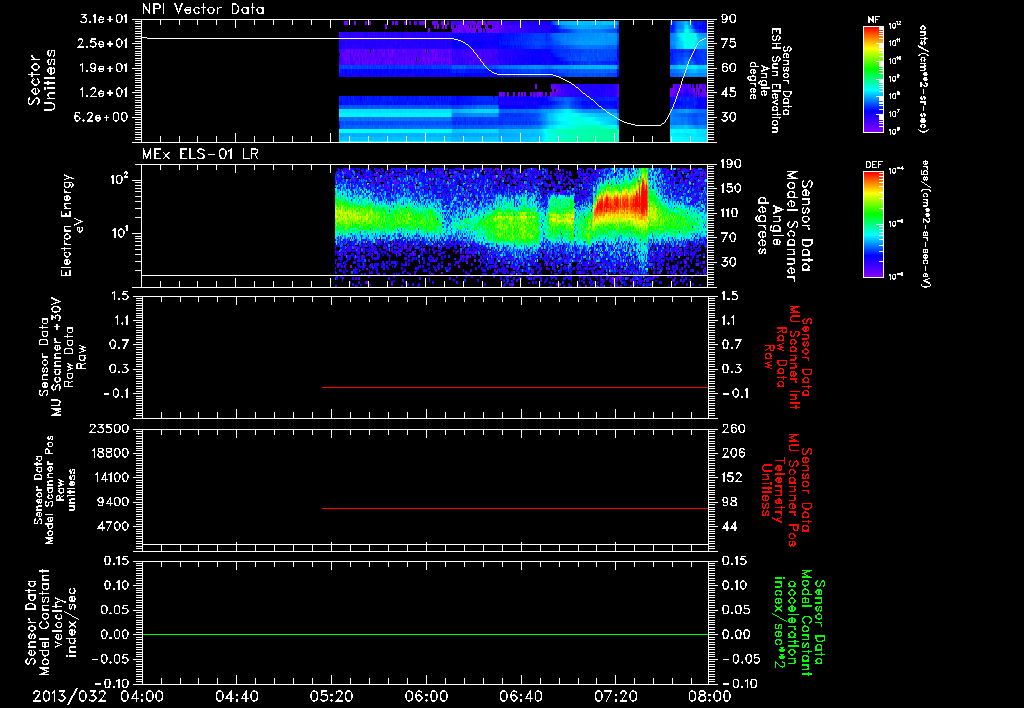Screen dimensions: 1024x708
Task: Click the NF flux color bar
Action: [874, 79]
